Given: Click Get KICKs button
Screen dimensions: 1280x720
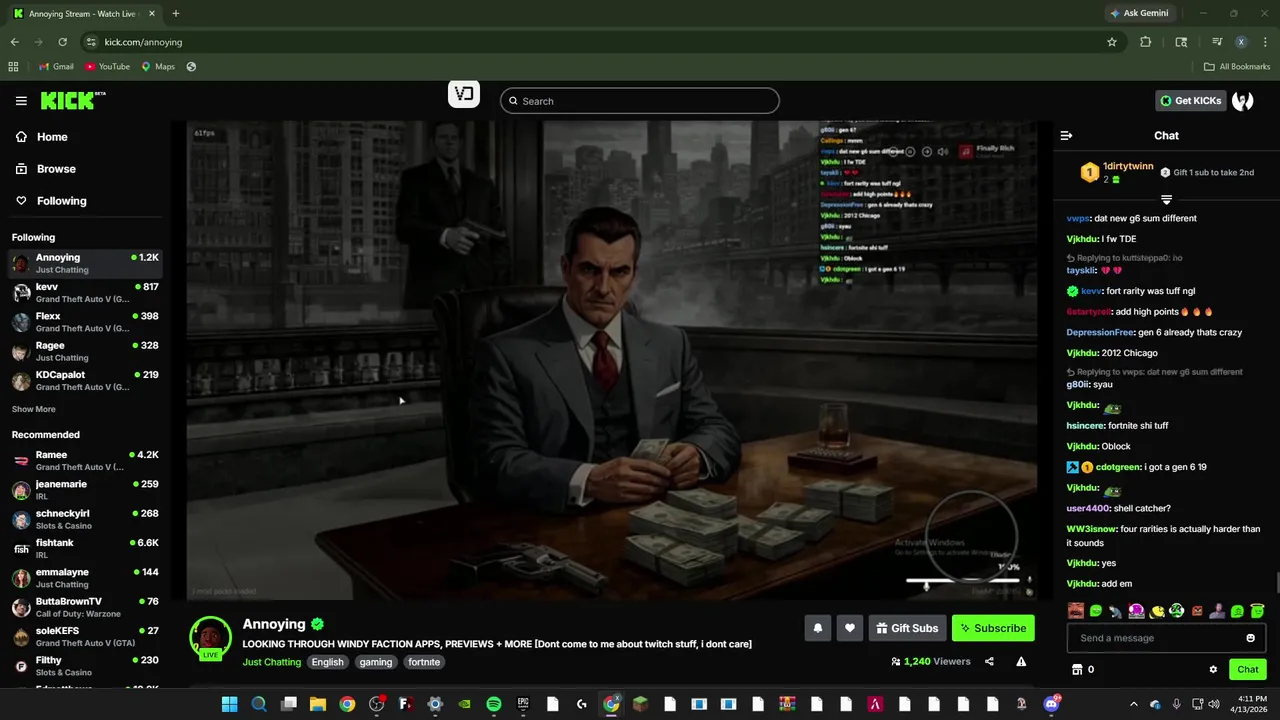Looking at the screenshot, I should pyautogui.click(x=1190, y=101).
